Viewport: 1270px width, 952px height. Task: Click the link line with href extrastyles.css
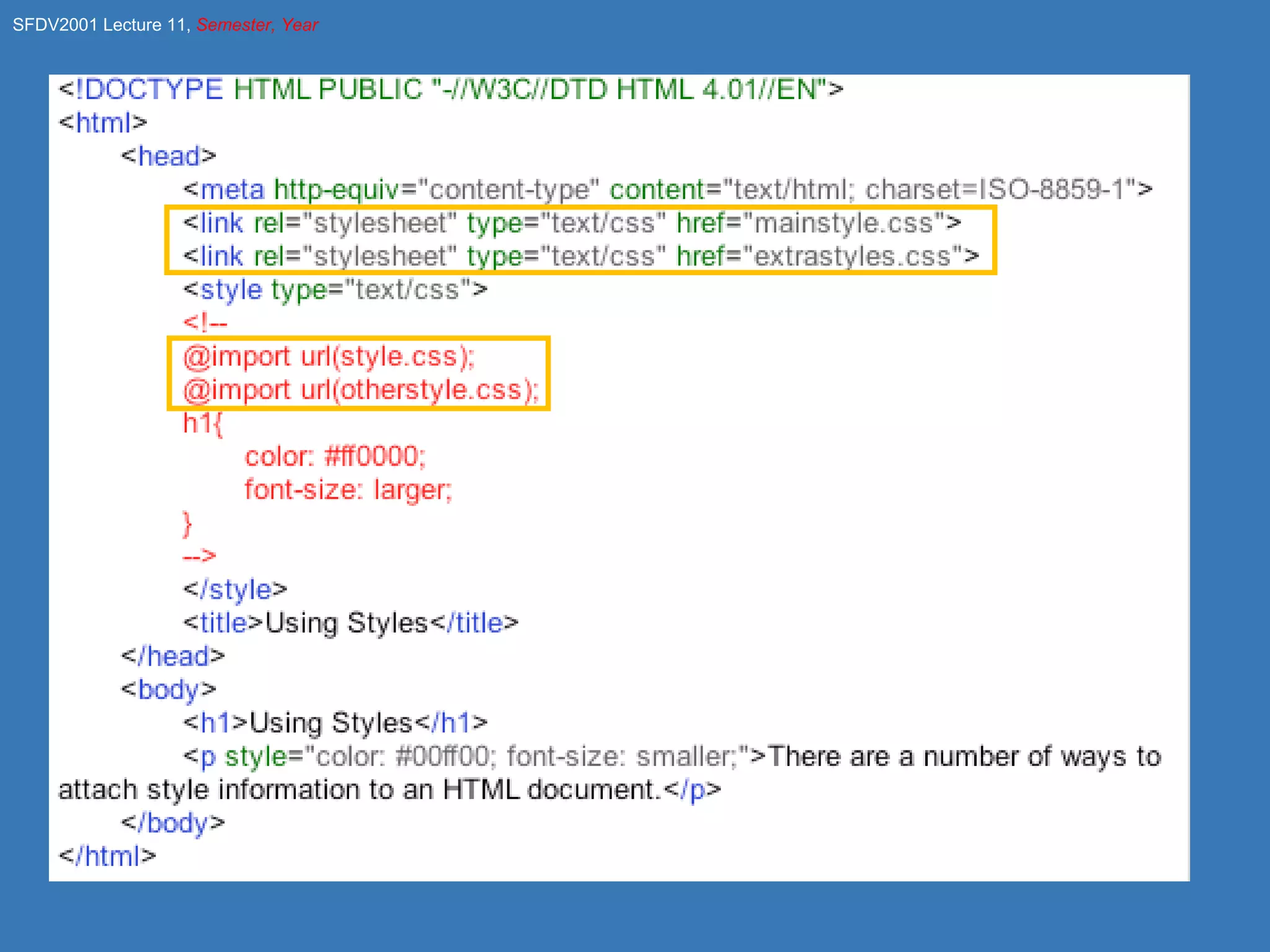click(580, 256)
